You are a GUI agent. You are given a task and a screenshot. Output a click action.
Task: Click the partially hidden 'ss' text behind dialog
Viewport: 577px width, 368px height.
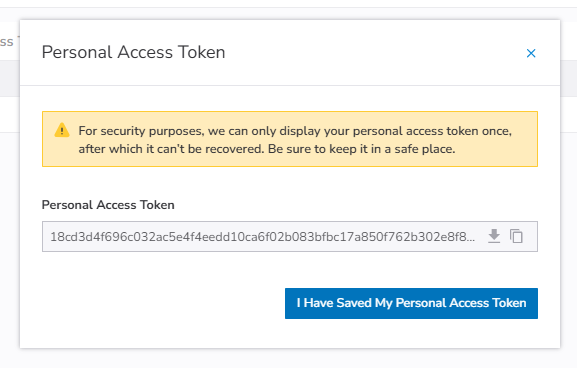click(7, 42)
